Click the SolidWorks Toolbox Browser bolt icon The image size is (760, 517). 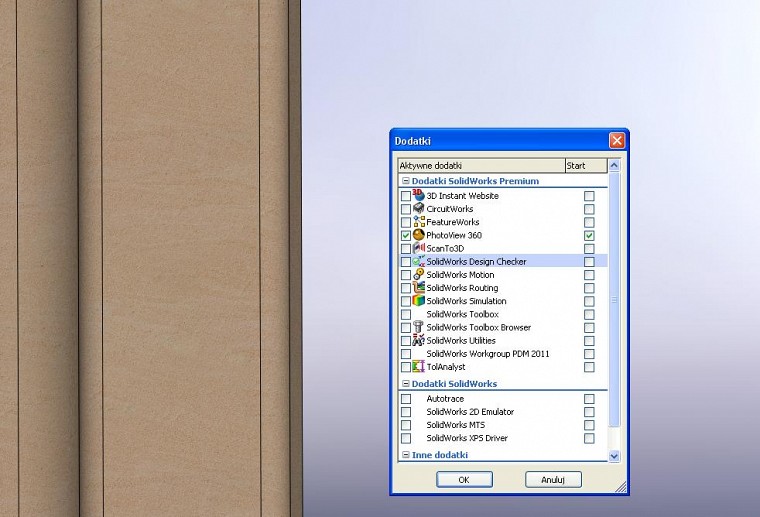tap(418, 327)
